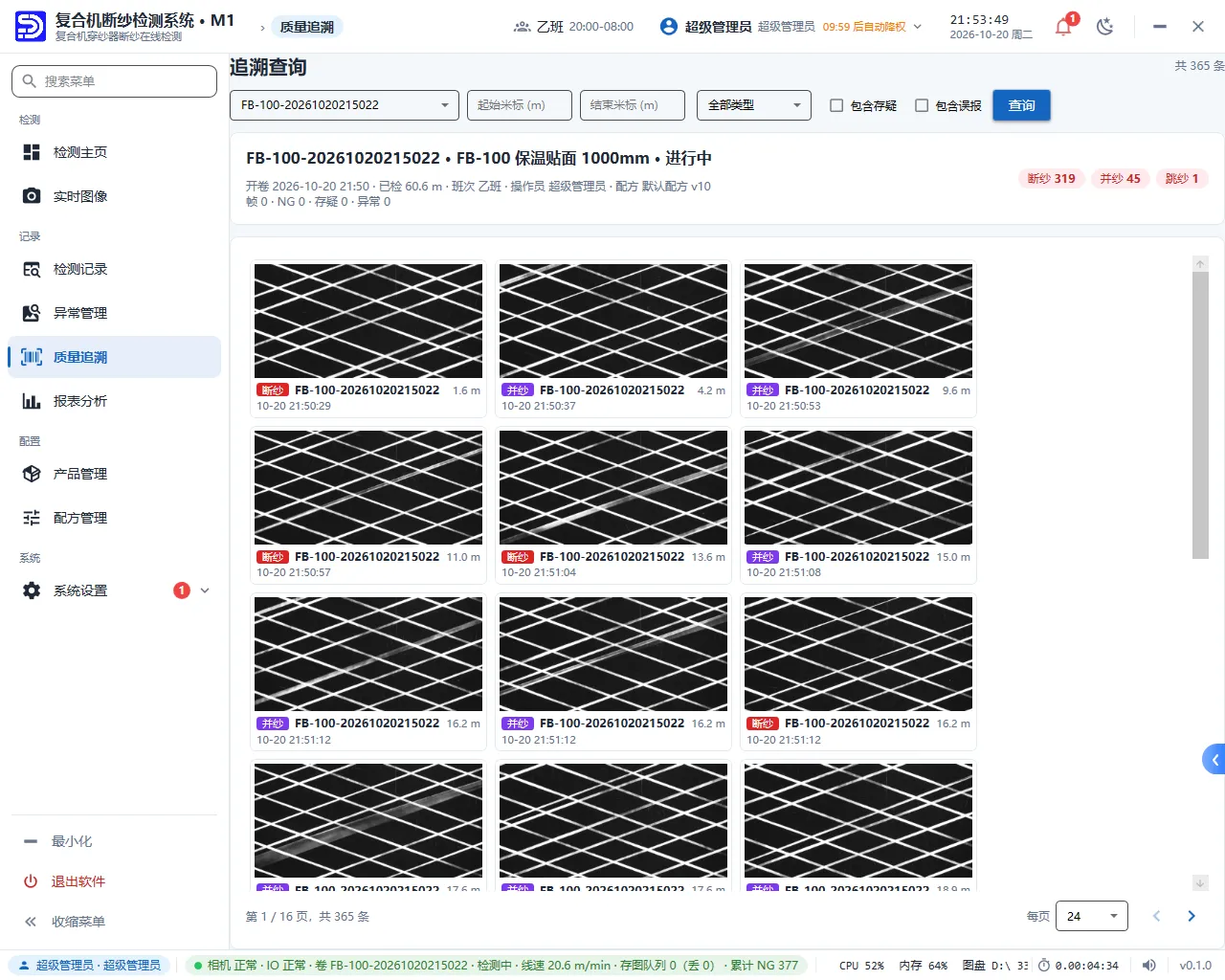Expand the 系统设置 submenu chevron
This screenshot has width=1225, height=980.
coord(205,590)
